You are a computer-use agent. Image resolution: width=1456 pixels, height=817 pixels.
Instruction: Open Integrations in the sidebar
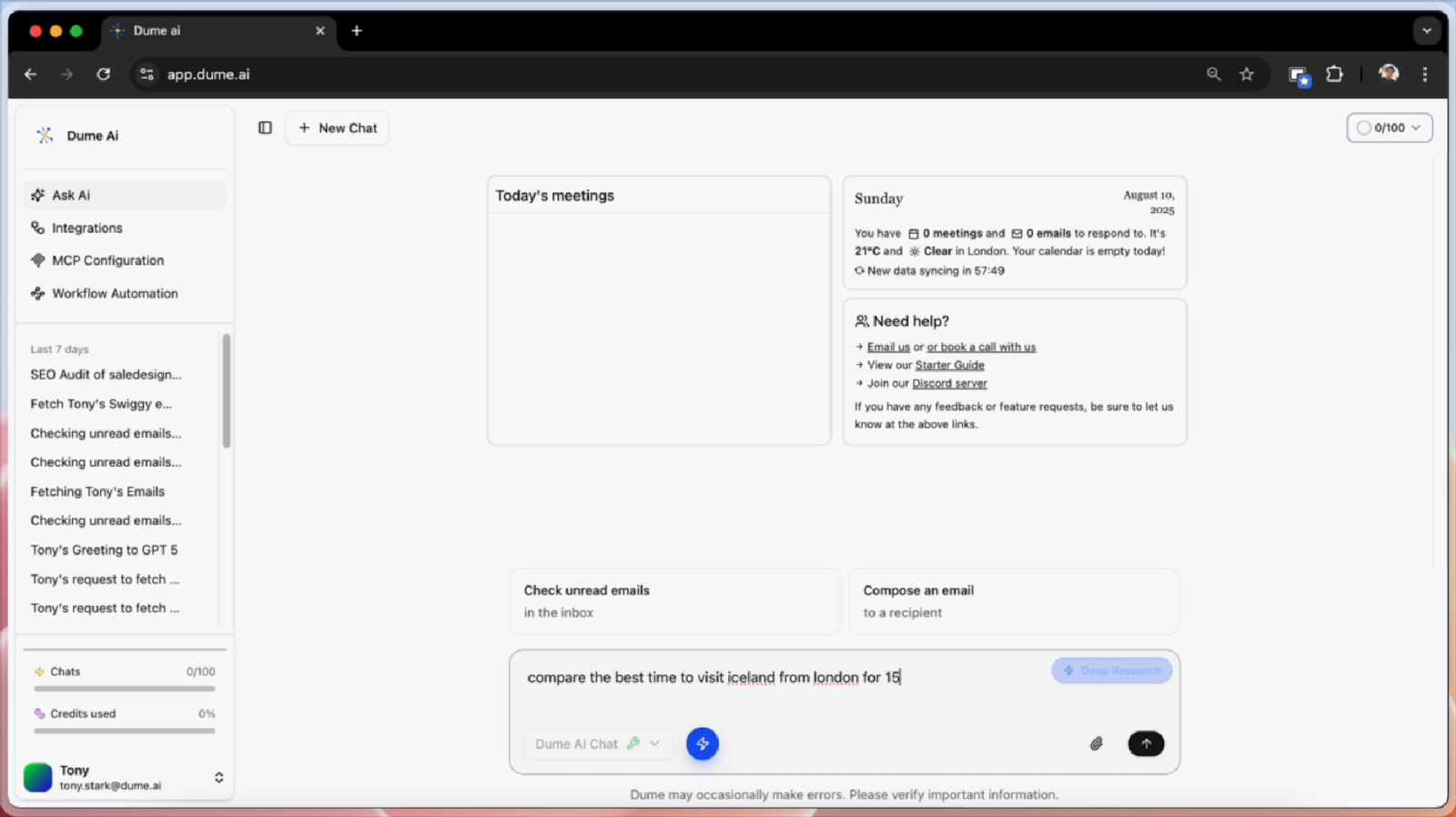pyautogui.click(x=86, y=228)
